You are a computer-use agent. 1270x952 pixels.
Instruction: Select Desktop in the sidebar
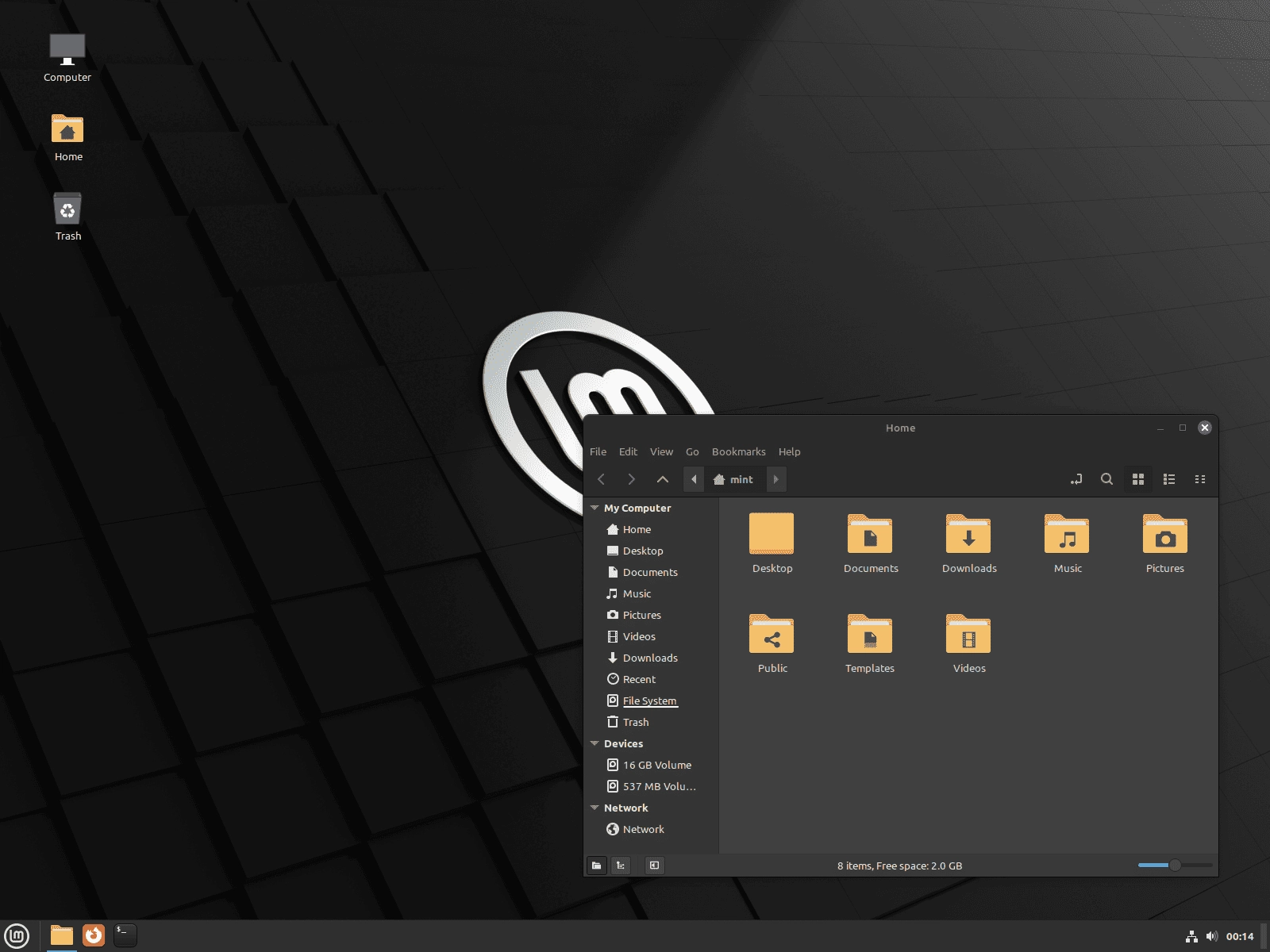[x=652, y=551]
